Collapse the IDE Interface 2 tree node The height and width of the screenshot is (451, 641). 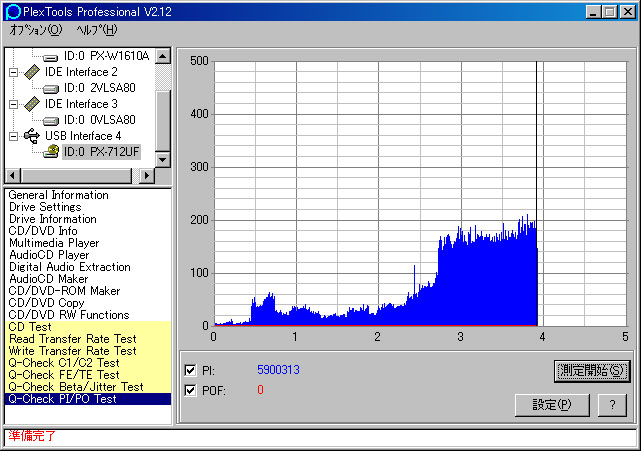point(13,72)
